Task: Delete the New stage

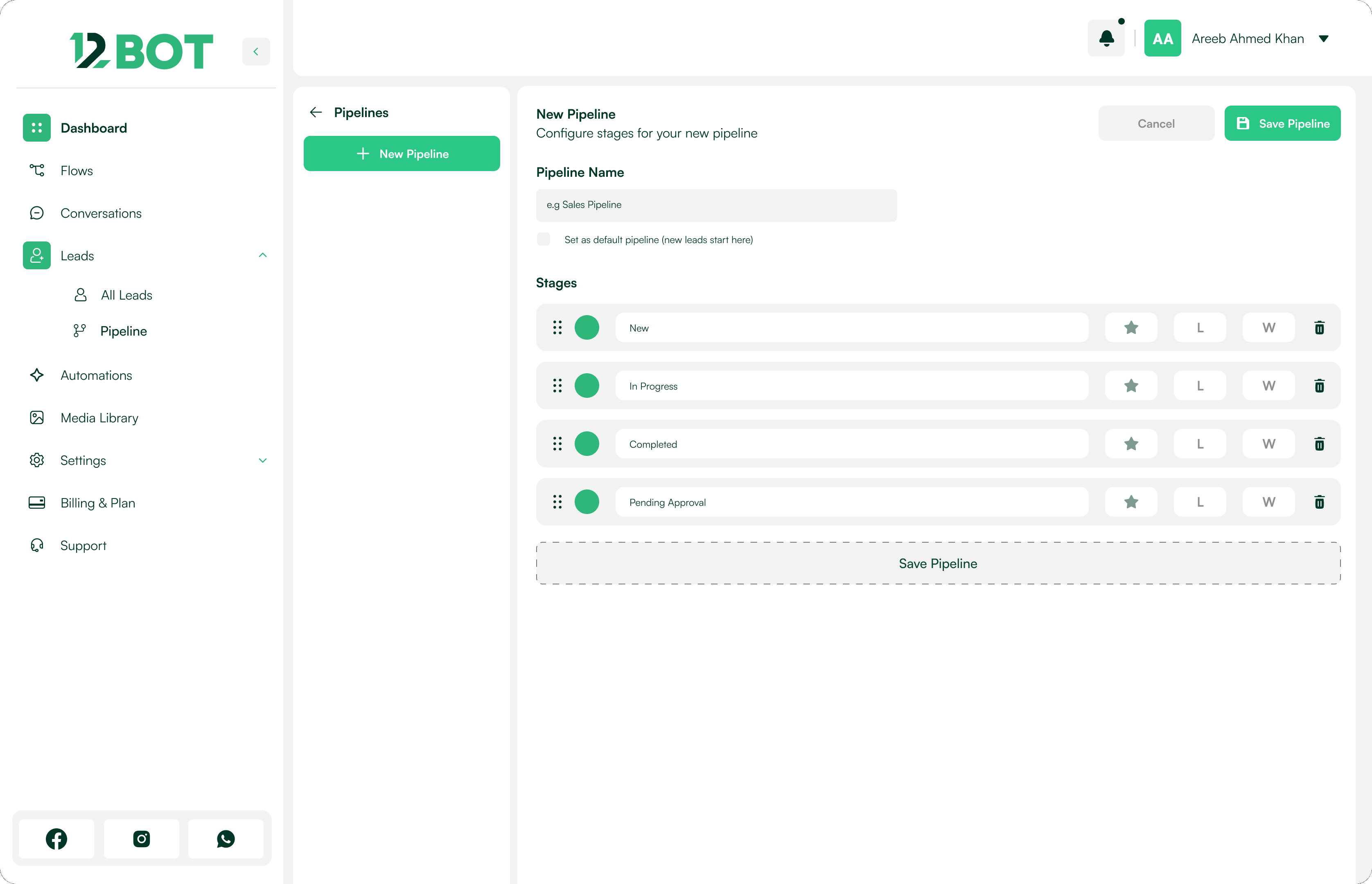Action: click(1319, 328)
